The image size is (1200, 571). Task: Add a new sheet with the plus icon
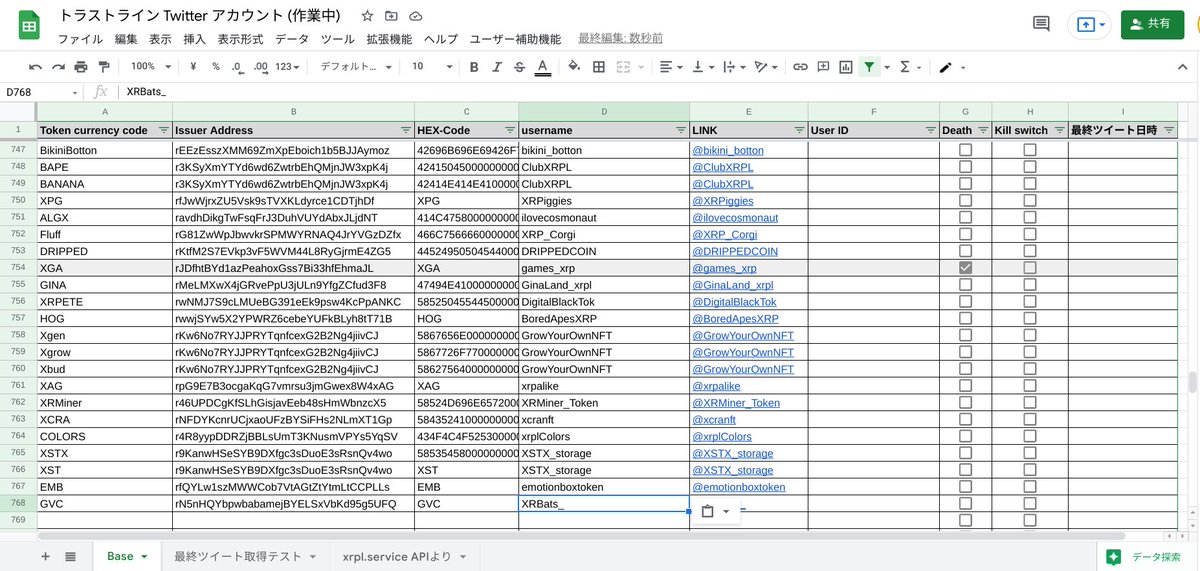point(45,556)
